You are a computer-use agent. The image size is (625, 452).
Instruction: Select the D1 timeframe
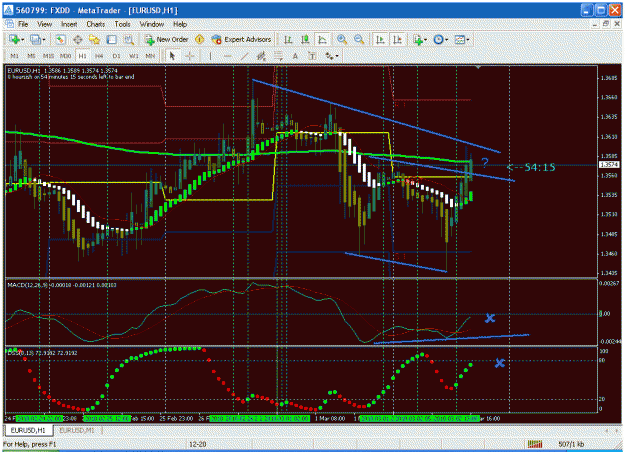click(116, 56)
